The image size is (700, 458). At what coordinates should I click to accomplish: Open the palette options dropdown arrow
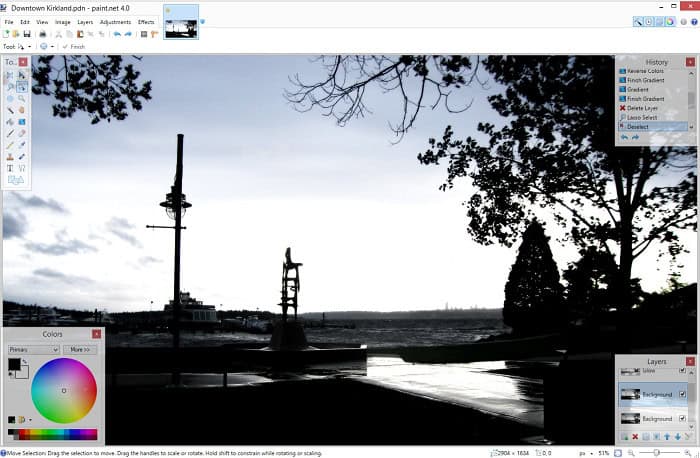tap(30, 420)
